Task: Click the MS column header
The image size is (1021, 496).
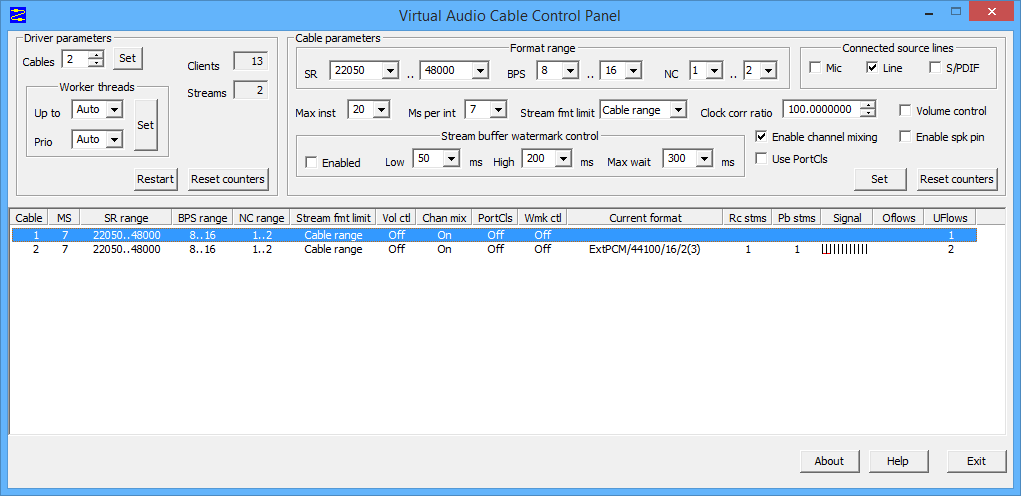Action: click(64, 218)
